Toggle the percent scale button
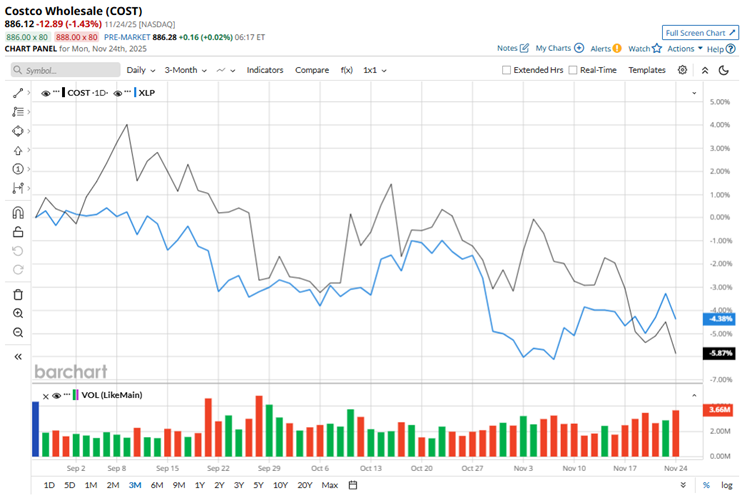 pyautogui.click(x=706, y=485)
